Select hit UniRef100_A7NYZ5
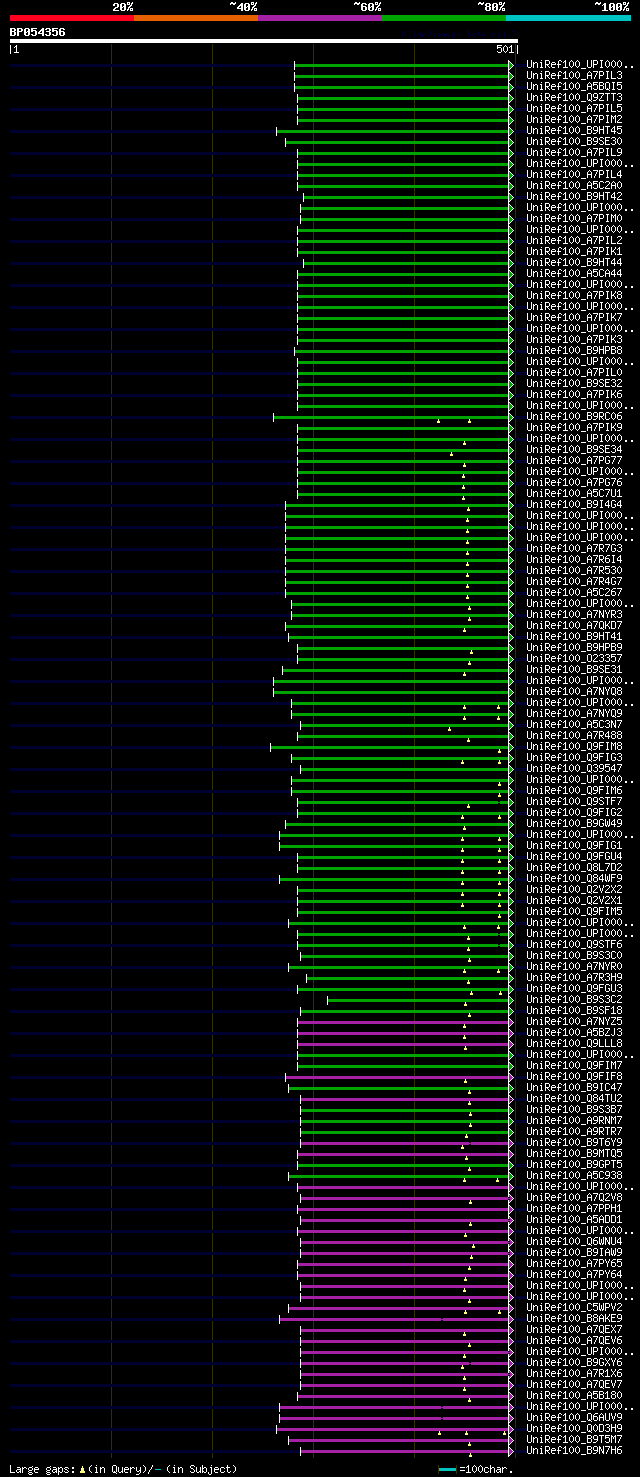The image size is (640, 1477). coord(574,1021)
